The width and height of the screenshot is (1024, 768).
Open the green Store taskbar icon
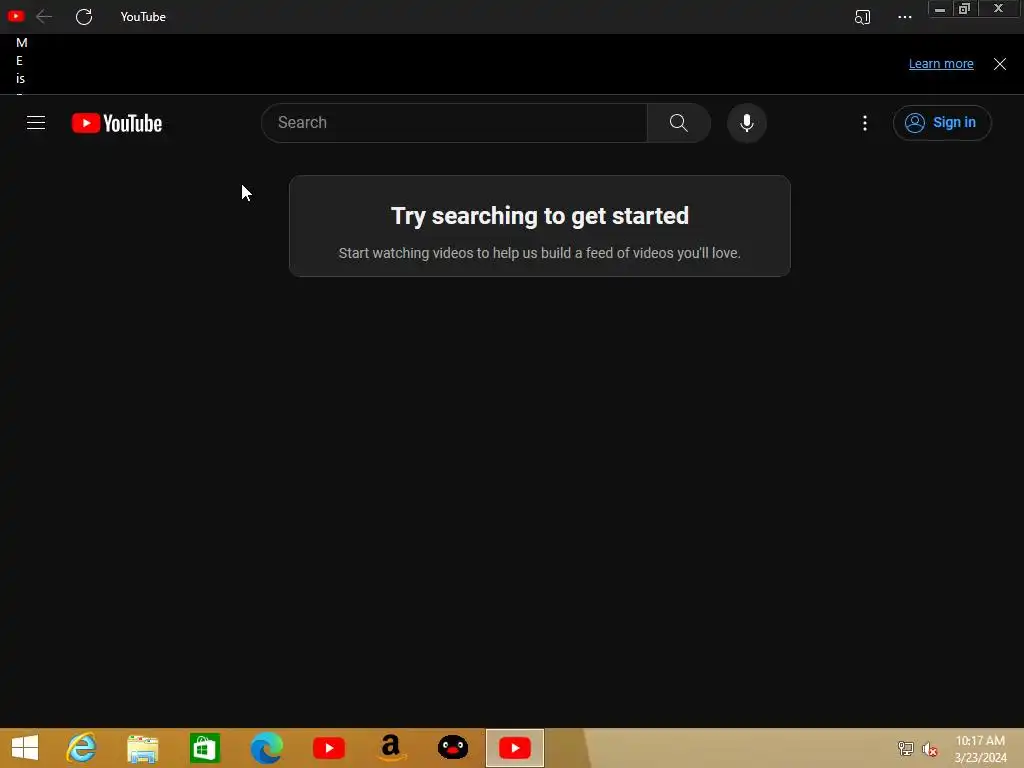(x=204, y=748)
